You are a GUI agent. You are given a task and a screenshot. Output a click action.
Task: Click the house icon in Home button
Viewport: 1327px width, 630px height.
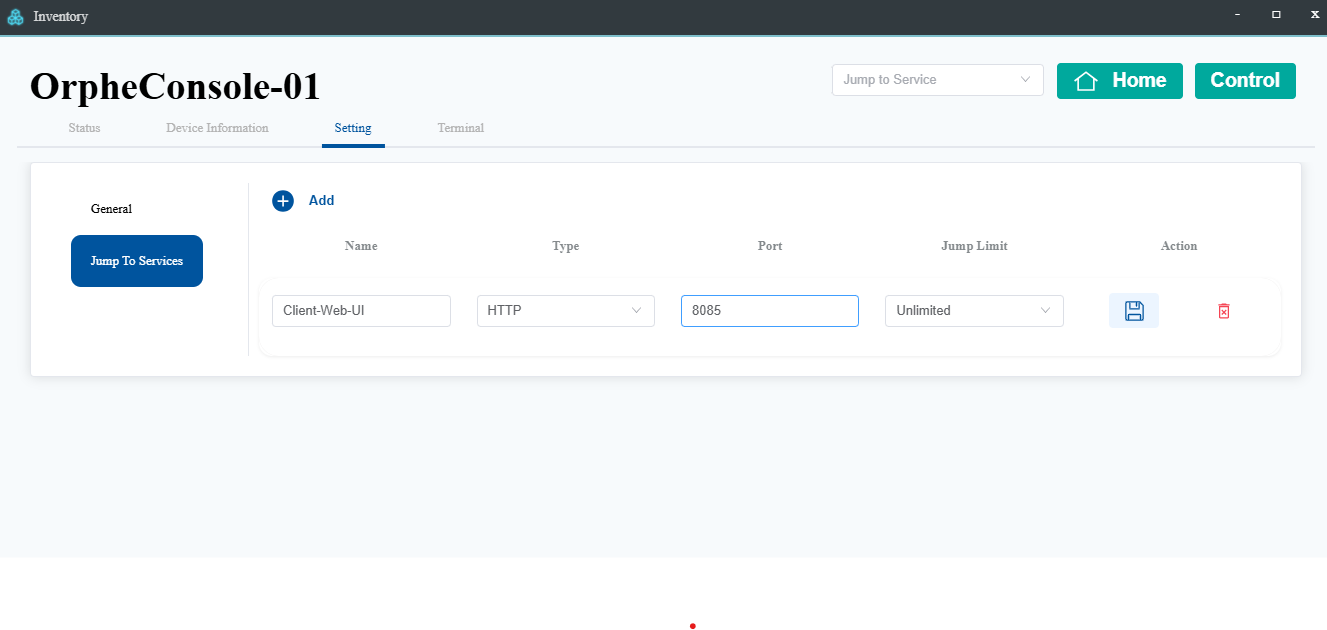pyautogui.click(x=1086, y=81)
